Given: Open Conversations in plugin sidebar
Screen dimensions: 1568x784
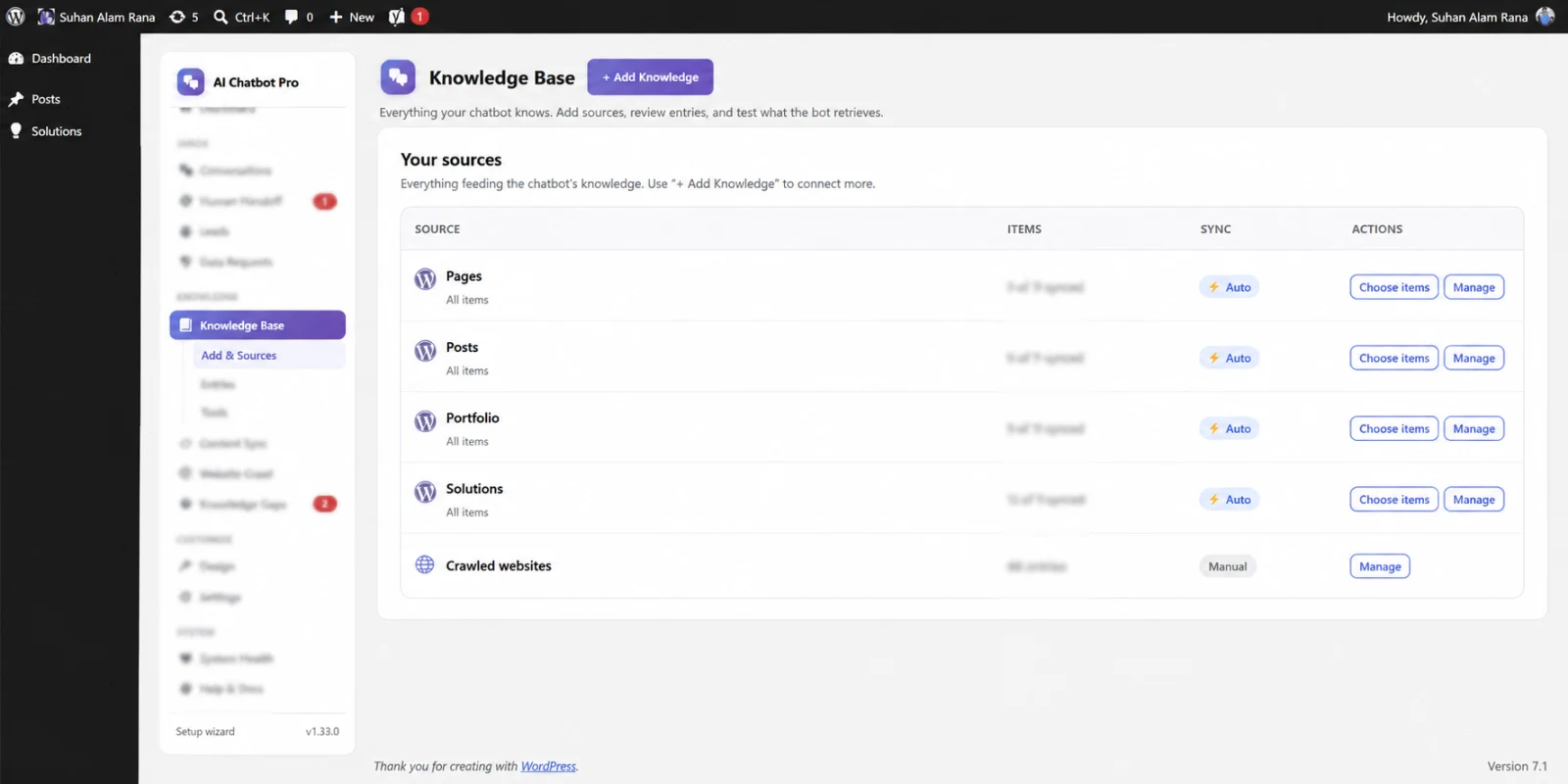Looking at the screenshot, I should 235,171.
